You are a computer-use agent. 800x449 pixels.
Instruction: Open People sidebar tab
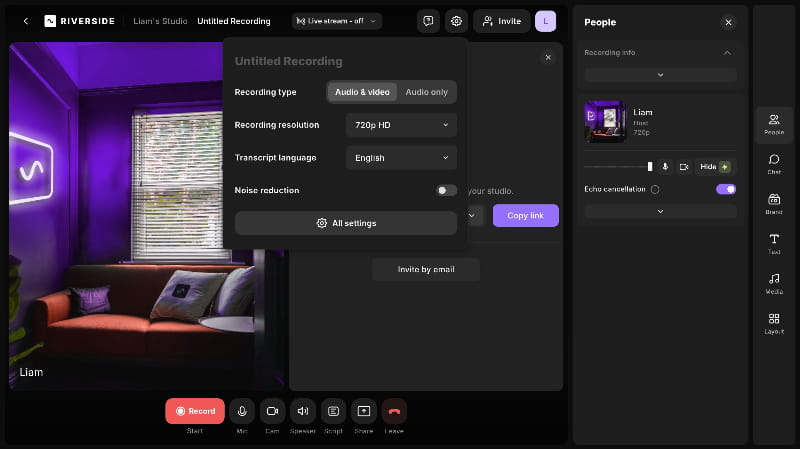774,124
